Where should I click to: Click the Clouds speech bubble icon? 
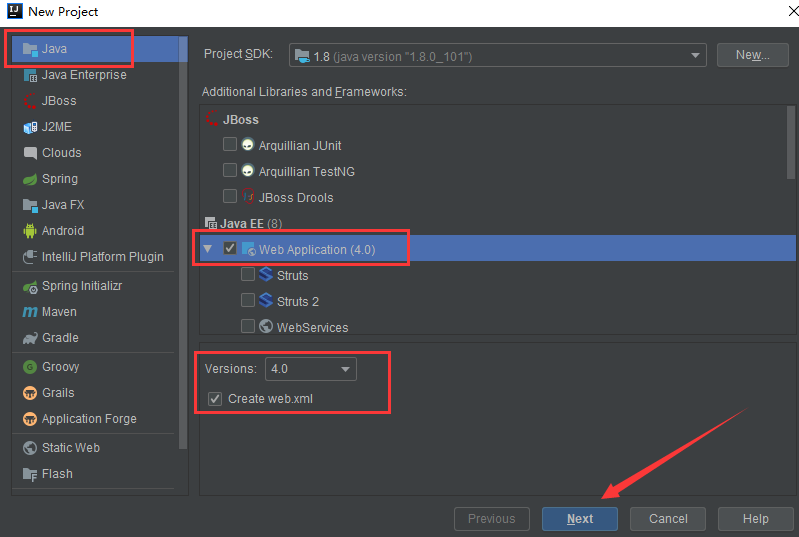pos(30,153)
